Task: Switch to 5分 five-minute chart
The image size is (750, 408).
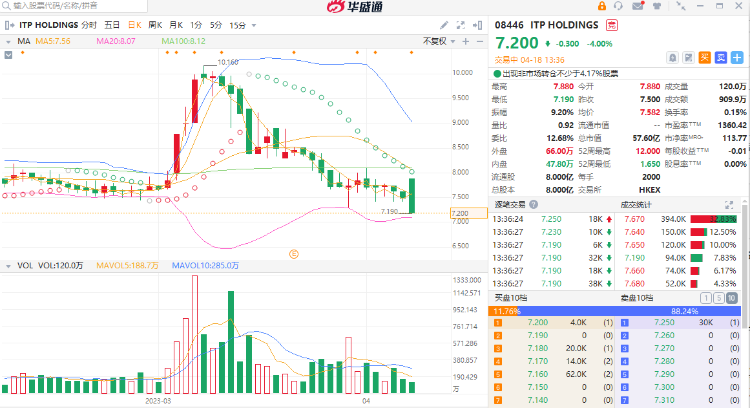Action: tap(216, 25)
